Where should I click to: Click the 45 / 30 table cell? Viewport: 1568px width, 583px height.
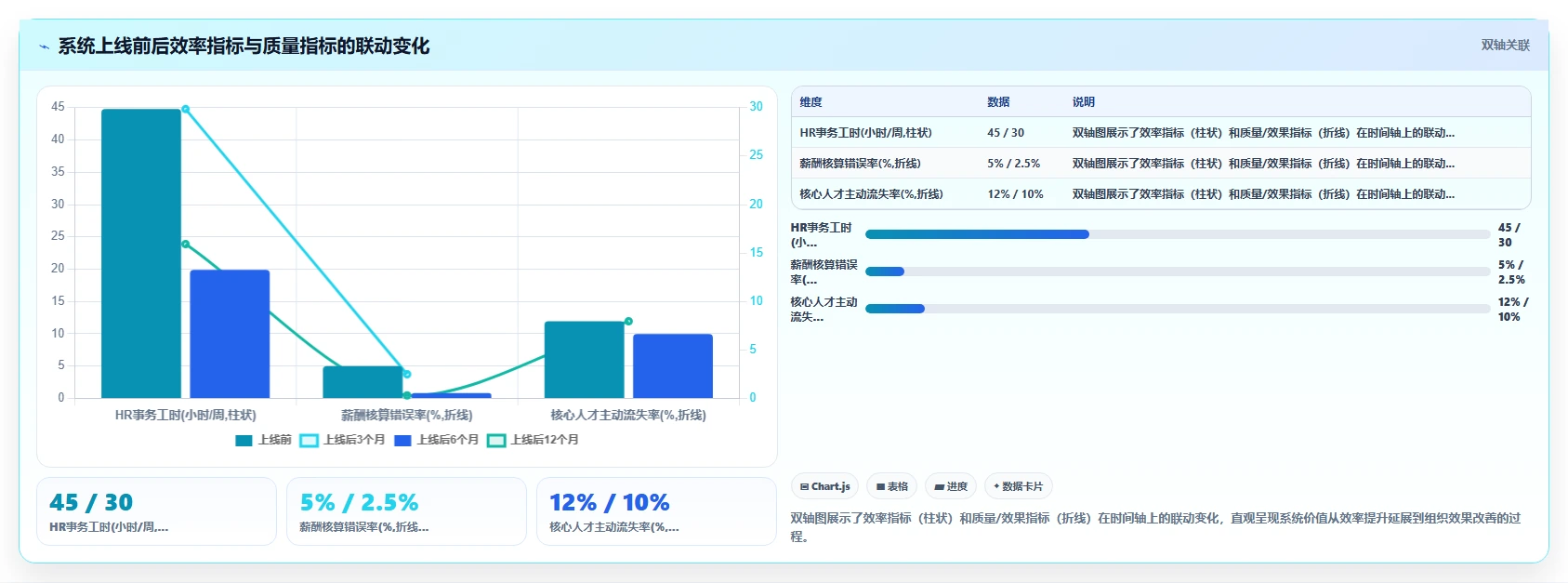click(1006, 133)
